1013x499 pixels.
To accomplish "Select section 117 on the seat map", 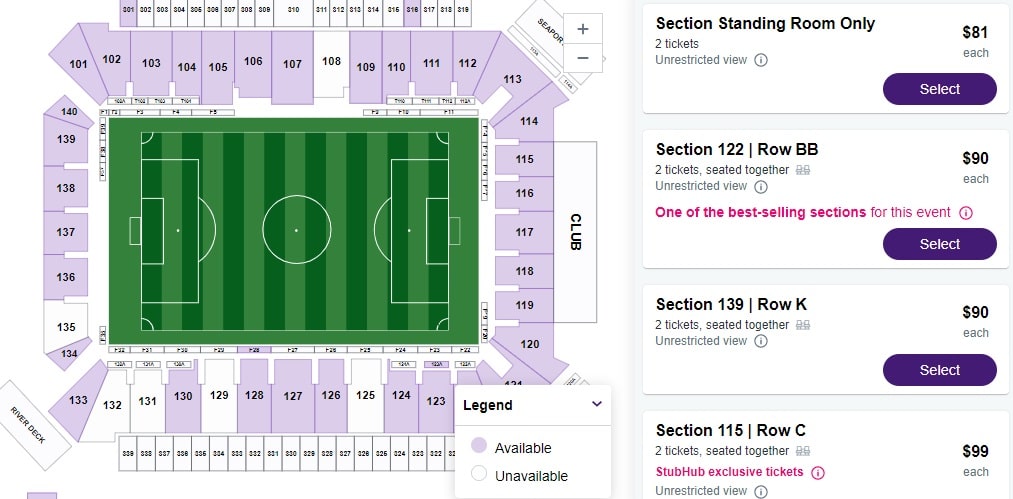I will pyautogui.click(x=524, y=232).
